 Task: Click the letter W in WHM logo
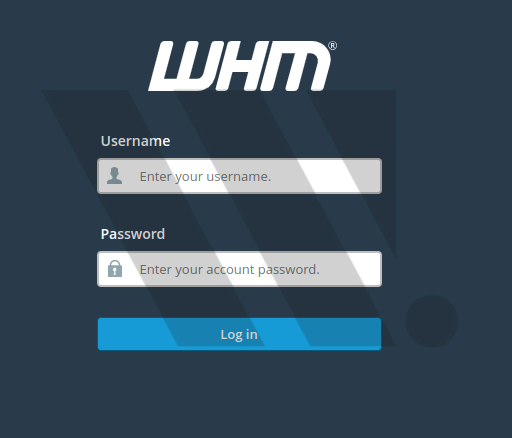182,66
